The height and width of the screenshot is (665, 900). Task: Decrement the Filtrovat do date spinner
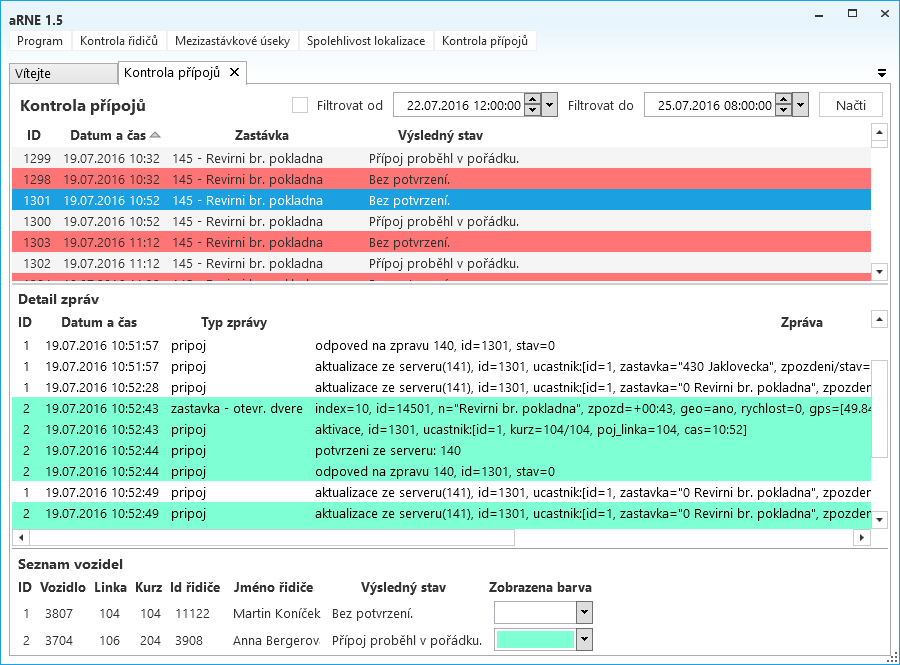(x=783, y=110)
